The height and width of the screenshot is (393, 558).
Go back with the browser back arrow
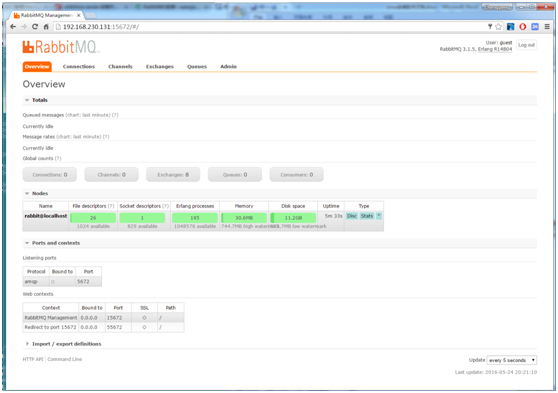coord(13,27)
